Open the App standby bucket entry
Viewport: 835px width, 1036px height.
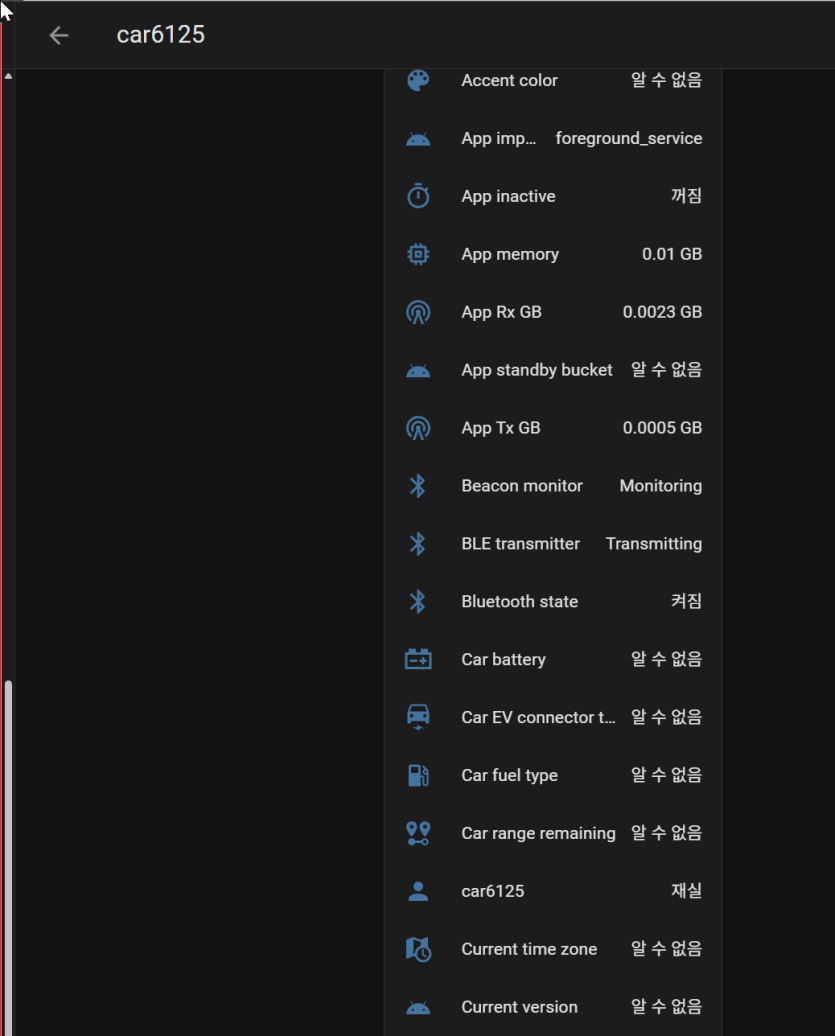tap(553, 370)
